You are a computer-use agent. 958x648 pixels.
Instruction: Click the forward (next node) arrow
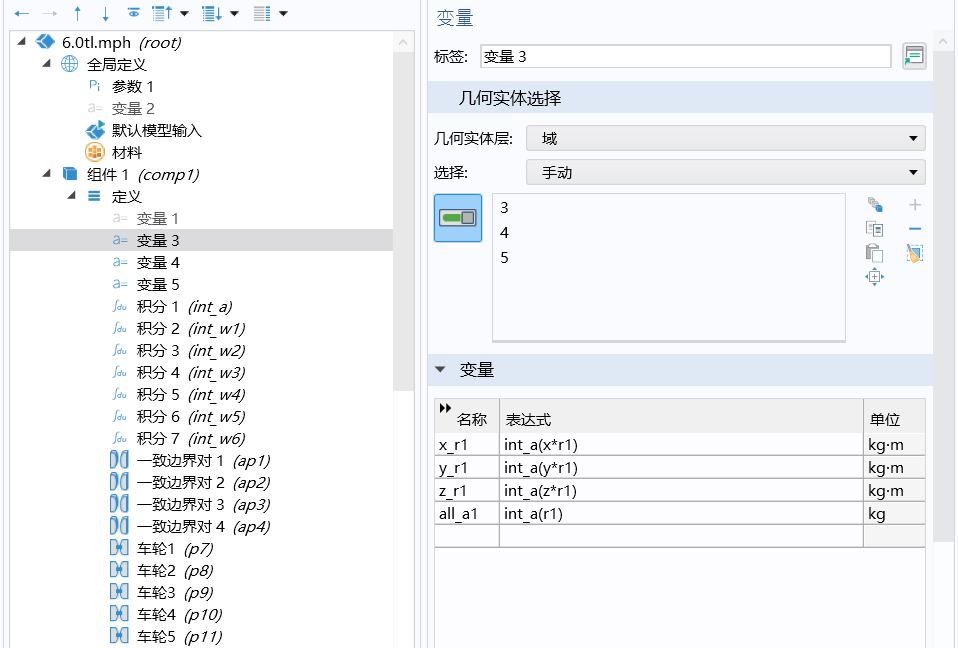pyautogui.click(x=49, y=13)
